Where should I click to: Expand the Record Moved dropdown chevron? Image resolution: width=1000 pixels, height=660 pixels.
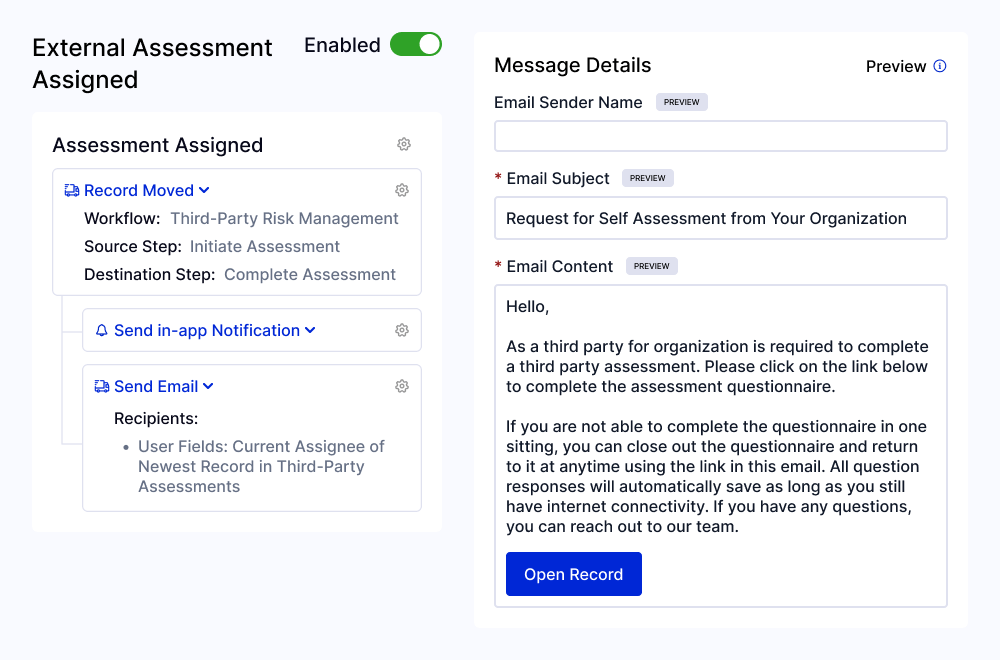tap(204, 190)
